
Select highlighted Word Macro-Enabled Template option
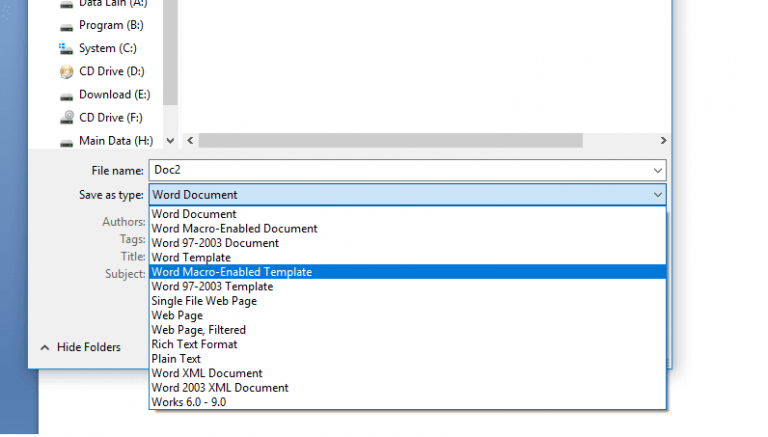coord(408,272)
